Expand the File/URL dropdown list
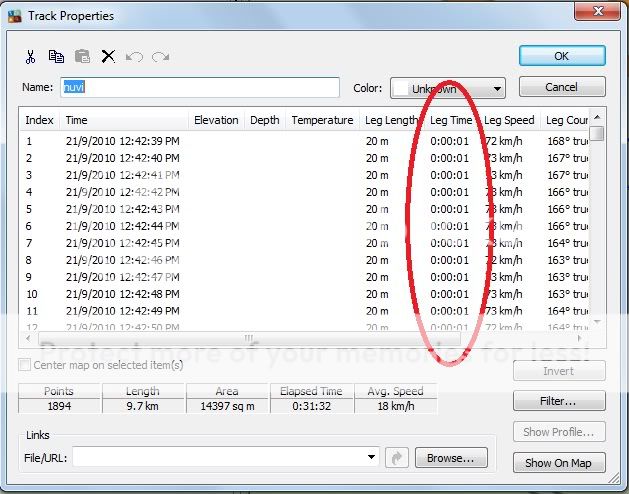 [x=372, y=458]
